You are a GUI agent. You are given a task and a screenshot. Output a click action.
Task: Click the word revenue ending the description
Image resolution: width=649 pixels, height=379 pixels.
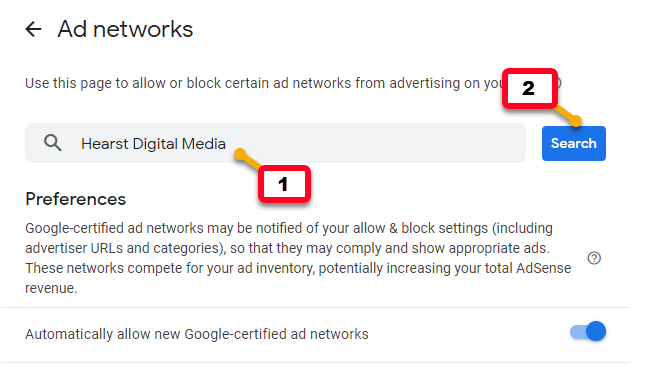tap(51, 288)
